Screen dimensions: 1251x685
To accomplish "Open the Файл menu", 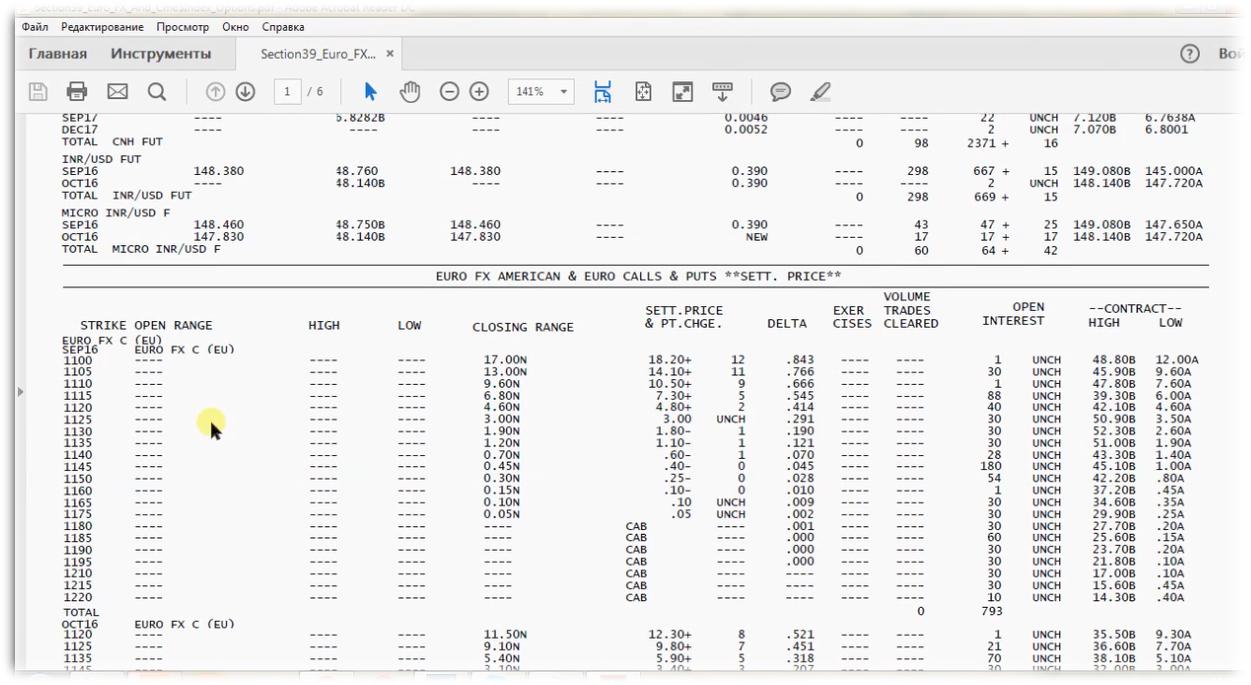I will [x=35, y=27].
